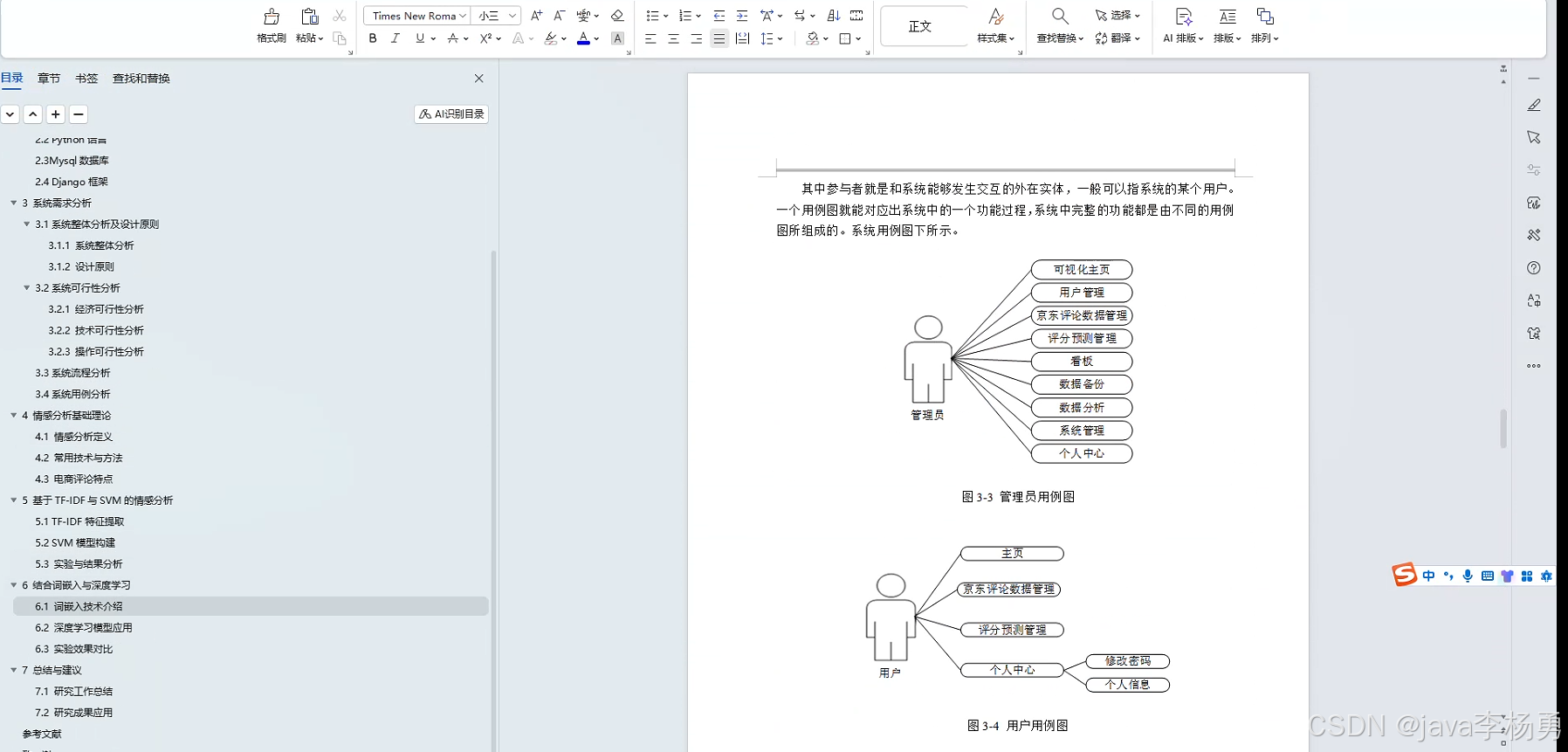Toggle superscript X² formatting
This screenshot has width=1568, height=752.
pyautogui.click(x=486, y=38)
